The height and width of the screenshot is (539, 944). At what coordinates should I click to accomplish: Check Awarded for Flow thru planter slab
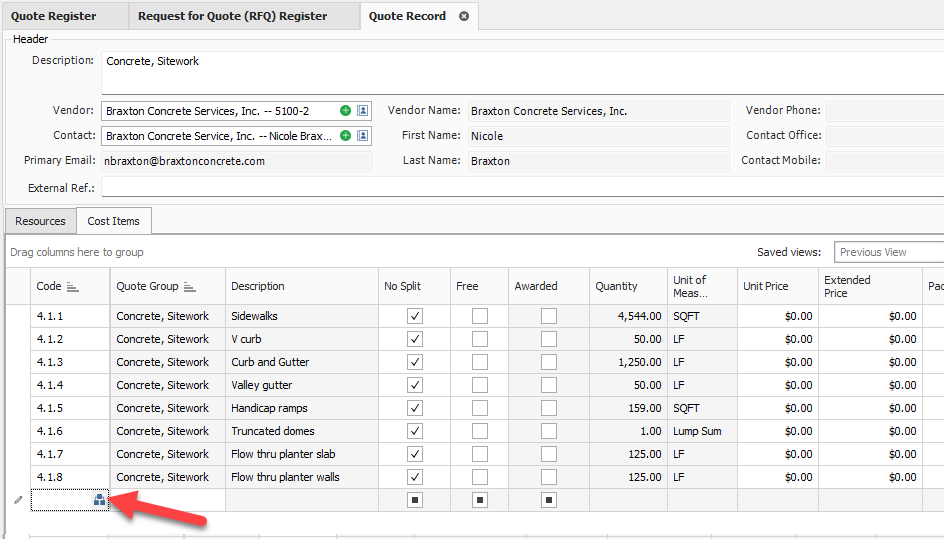(x=548, y=454)
